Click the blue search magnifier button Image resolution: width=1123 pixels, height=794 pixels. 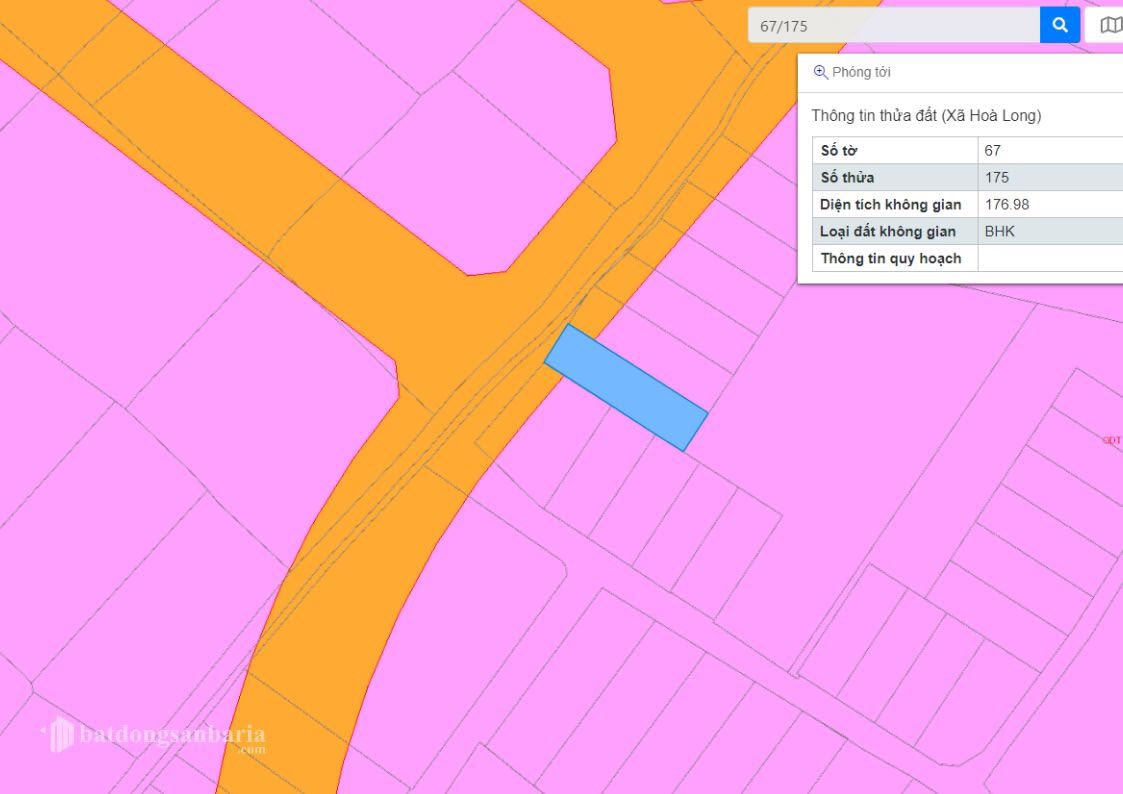[1059, 25]
